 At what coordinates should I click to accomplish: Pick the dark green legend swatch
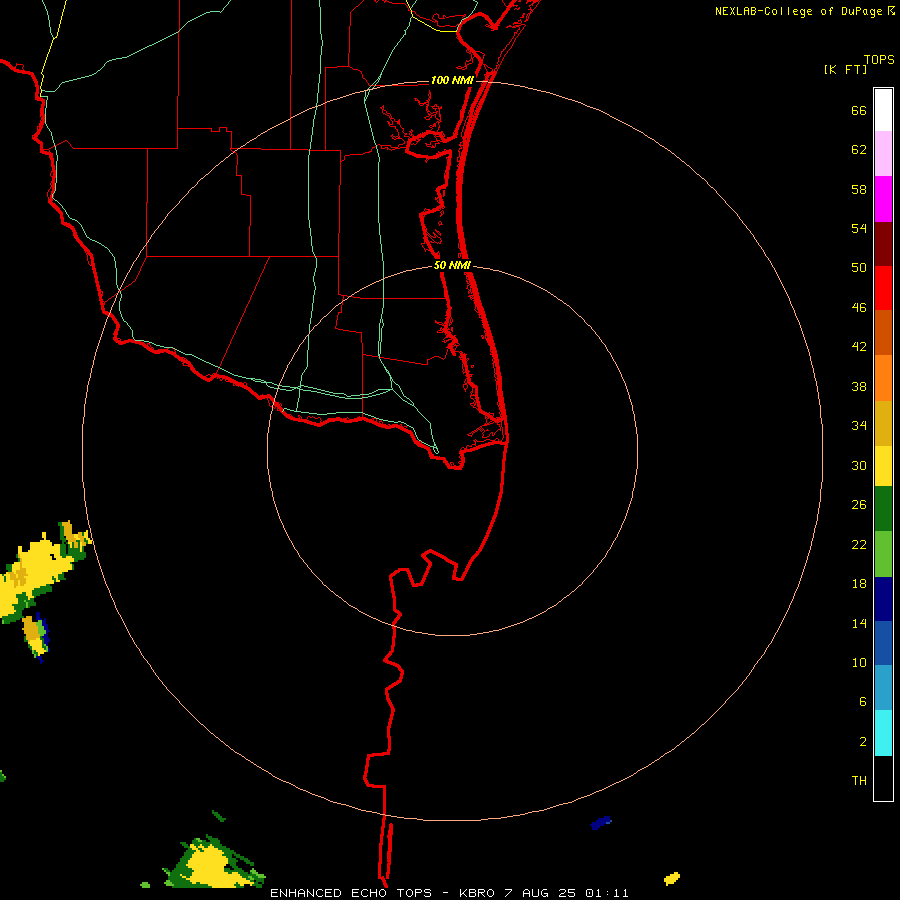[x=883, y=509]
